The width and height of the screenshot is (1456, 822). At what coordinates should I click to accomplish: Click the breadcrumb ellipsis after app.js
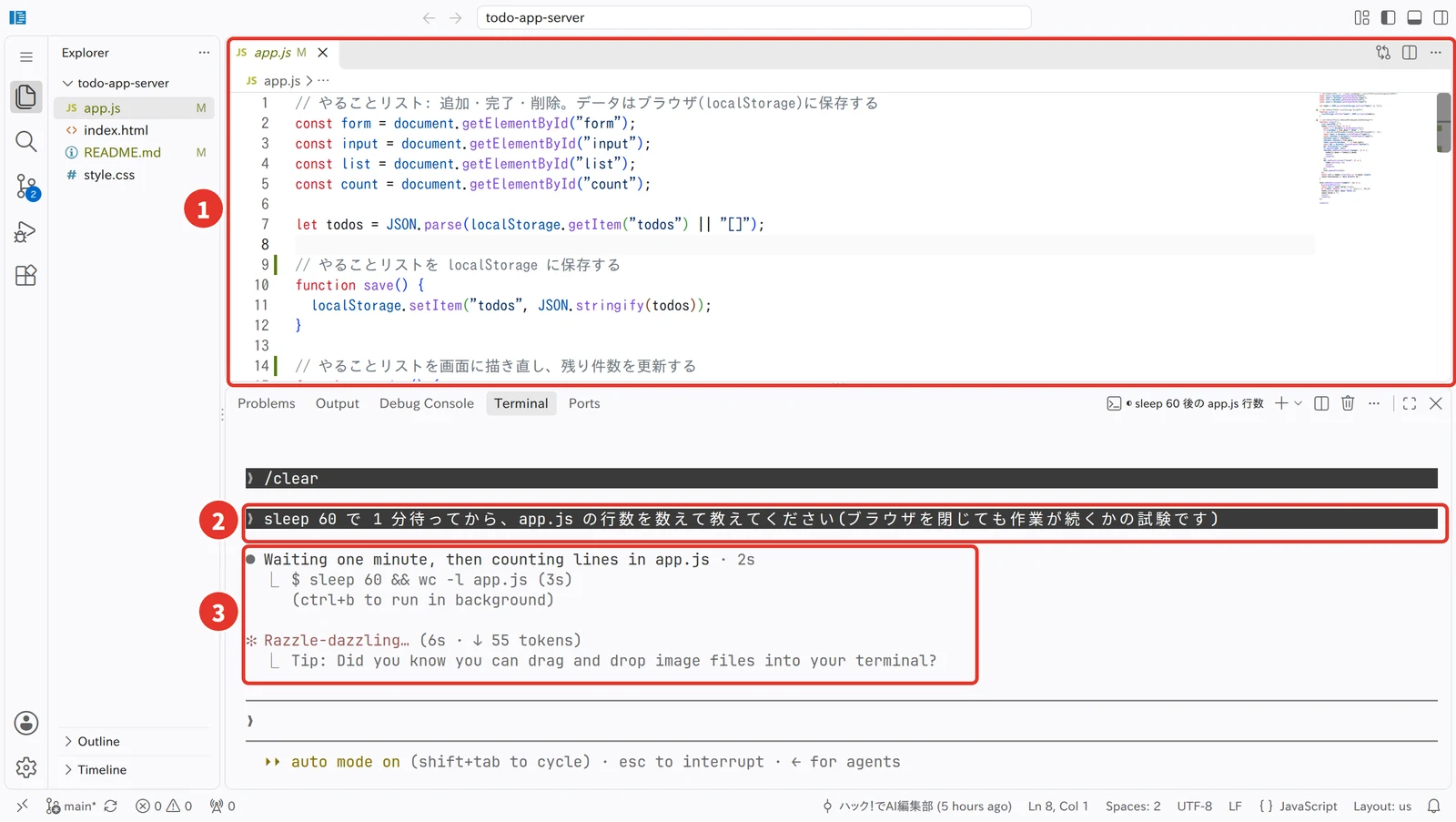pos(323,81)
